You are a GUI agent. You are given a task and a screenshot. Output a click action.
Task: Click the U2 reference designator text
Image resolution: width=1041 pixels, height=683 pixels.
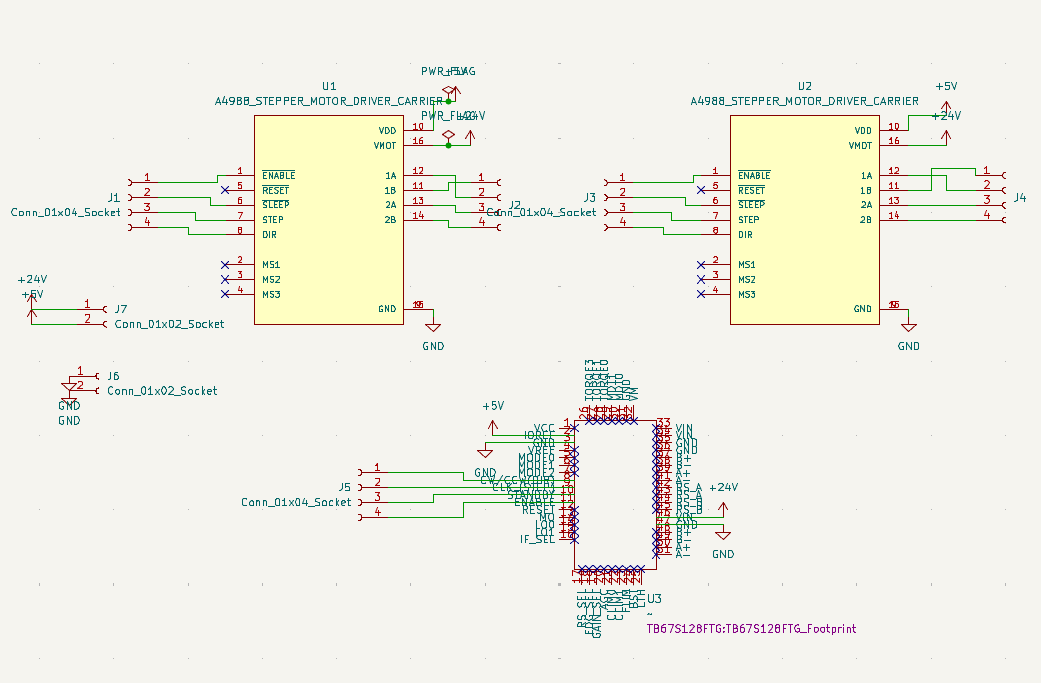coord(804,86)
